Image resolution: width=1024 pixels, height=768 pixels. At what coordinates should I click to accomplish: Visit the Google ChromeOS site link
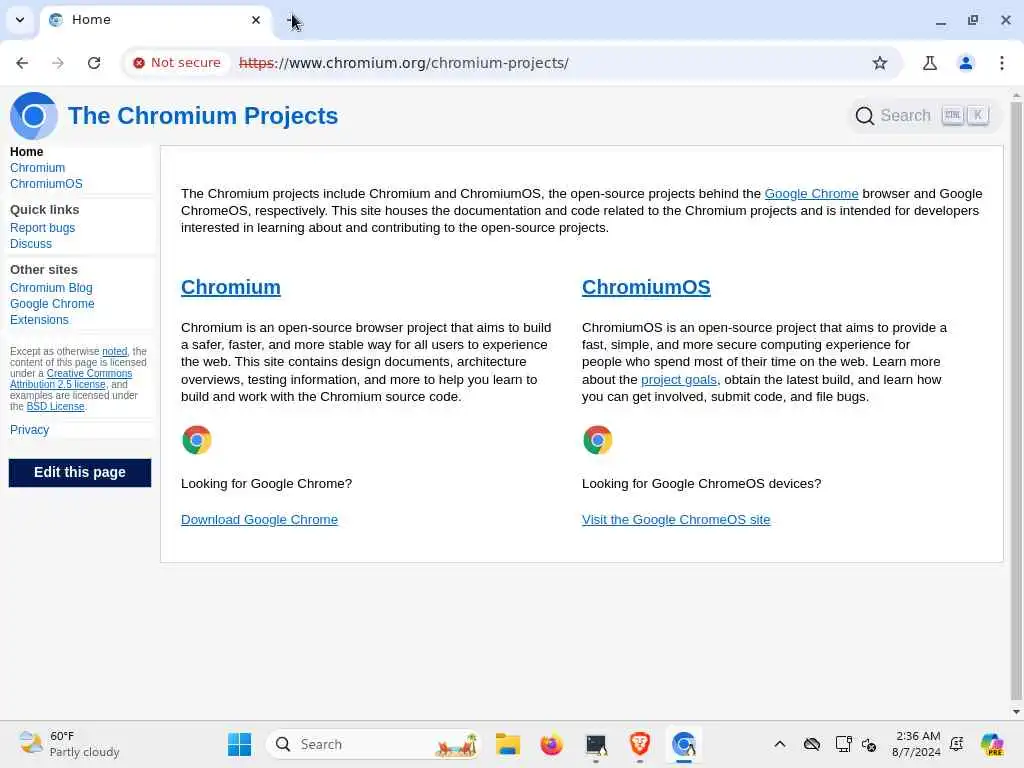[x=676, y=520]
